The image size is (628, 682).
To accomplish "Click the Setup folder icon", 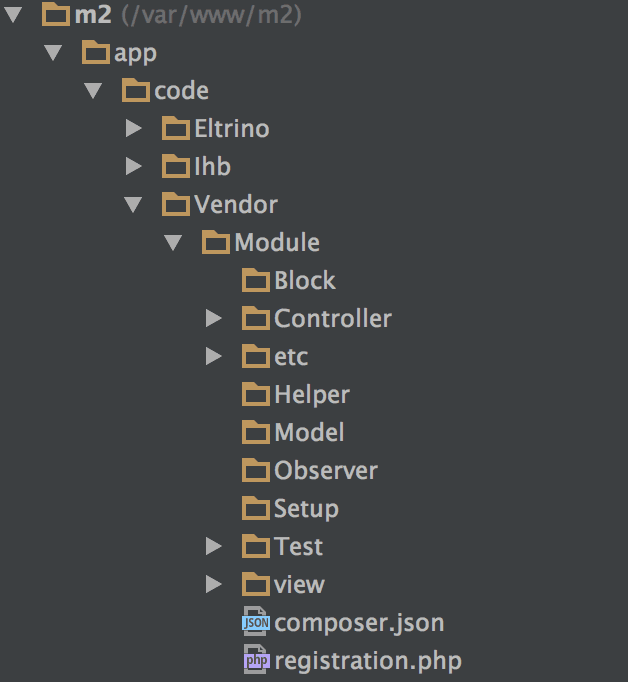I will tap(256, 509).
